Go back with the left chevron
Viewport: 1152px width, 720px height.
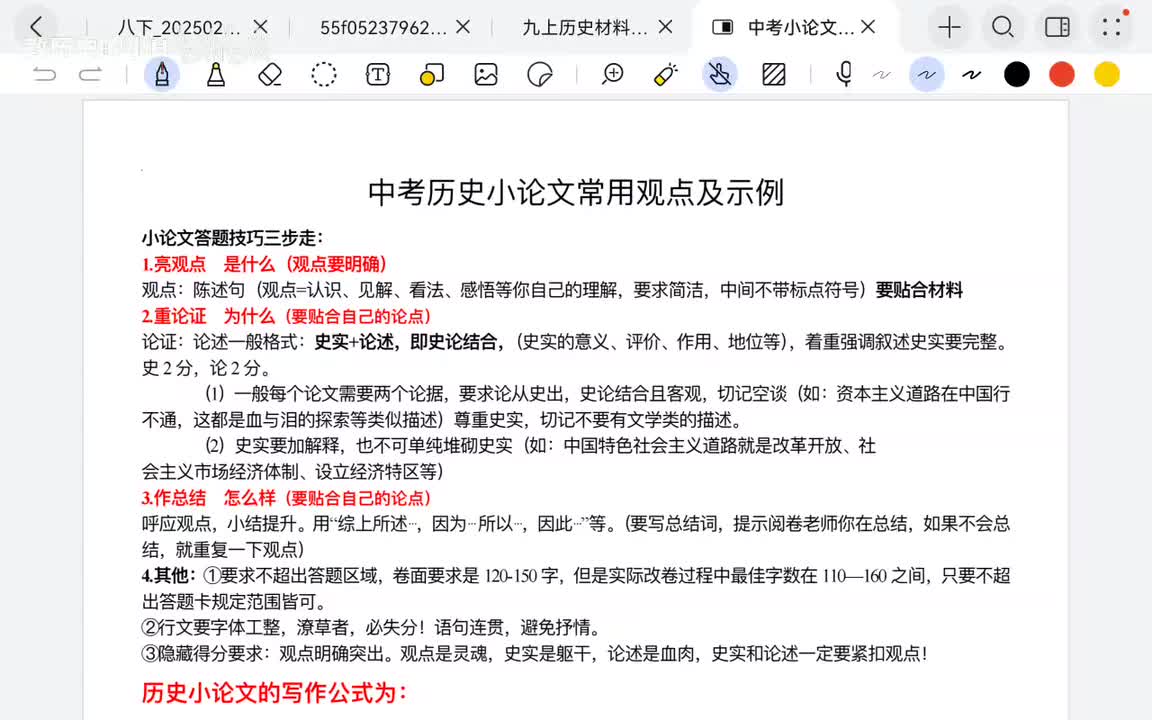pos(35,27)
